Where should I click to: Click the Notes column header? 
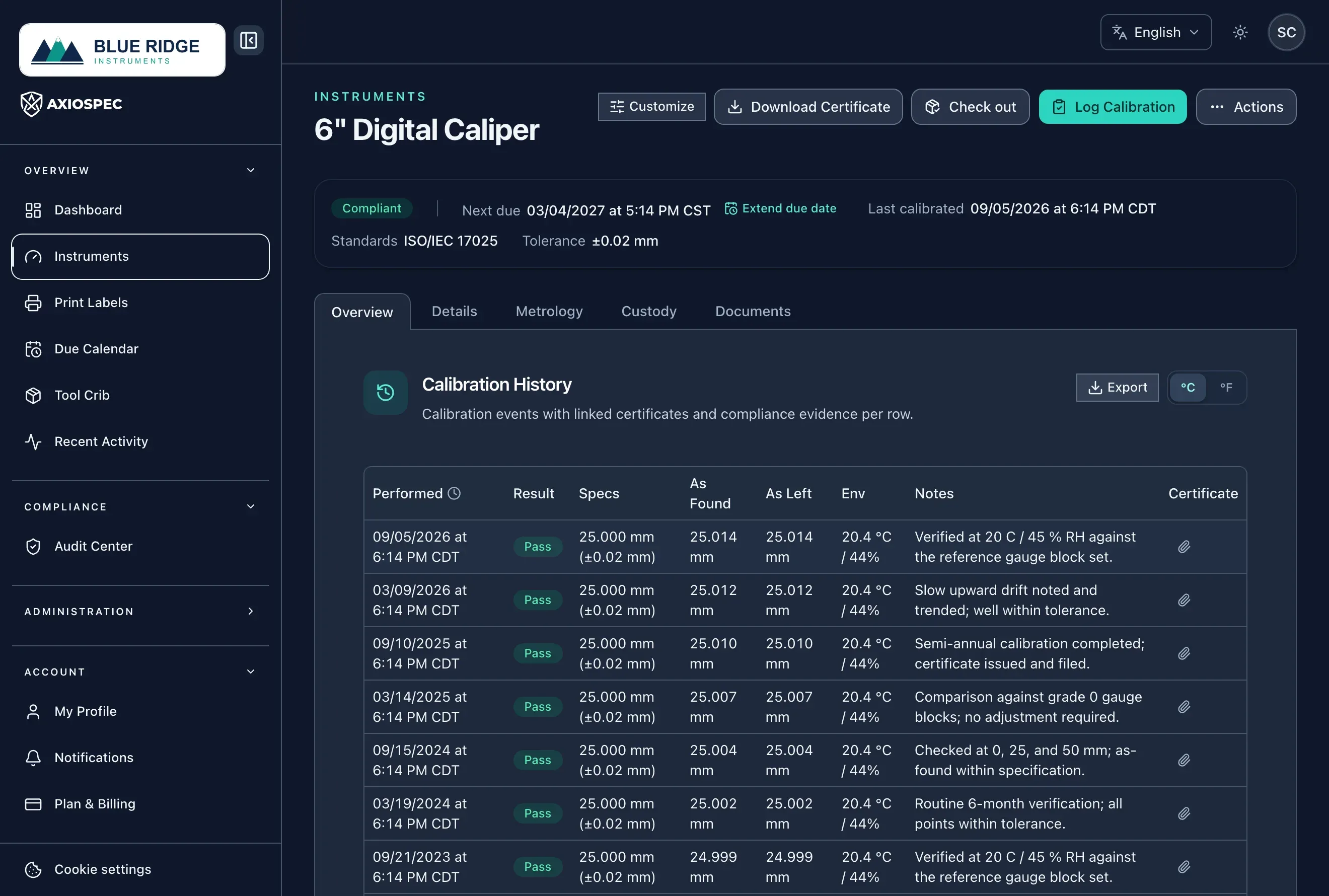[934, 493]
